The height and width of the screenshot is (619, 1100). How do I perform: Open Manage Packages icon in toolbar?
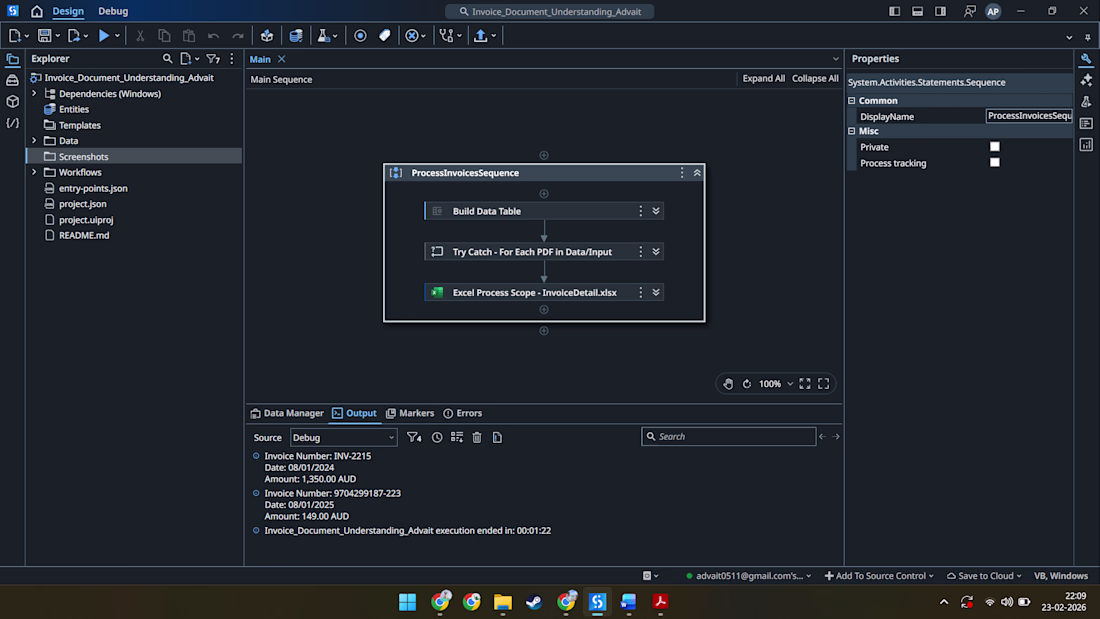[x=267, y=36]
